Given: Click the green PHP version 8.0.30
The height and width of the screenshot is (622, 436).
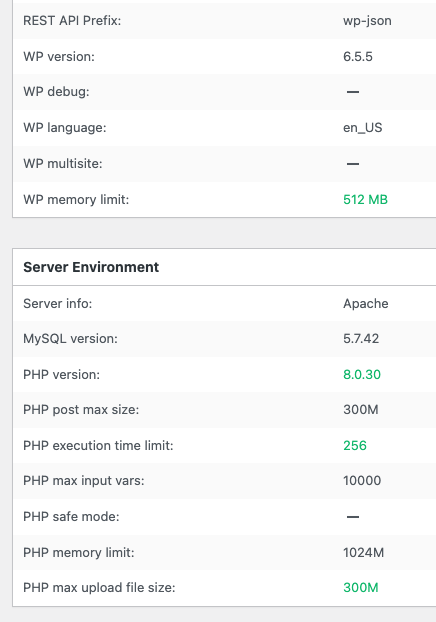Looking at the screenshot, I should (x=362, y=374).
